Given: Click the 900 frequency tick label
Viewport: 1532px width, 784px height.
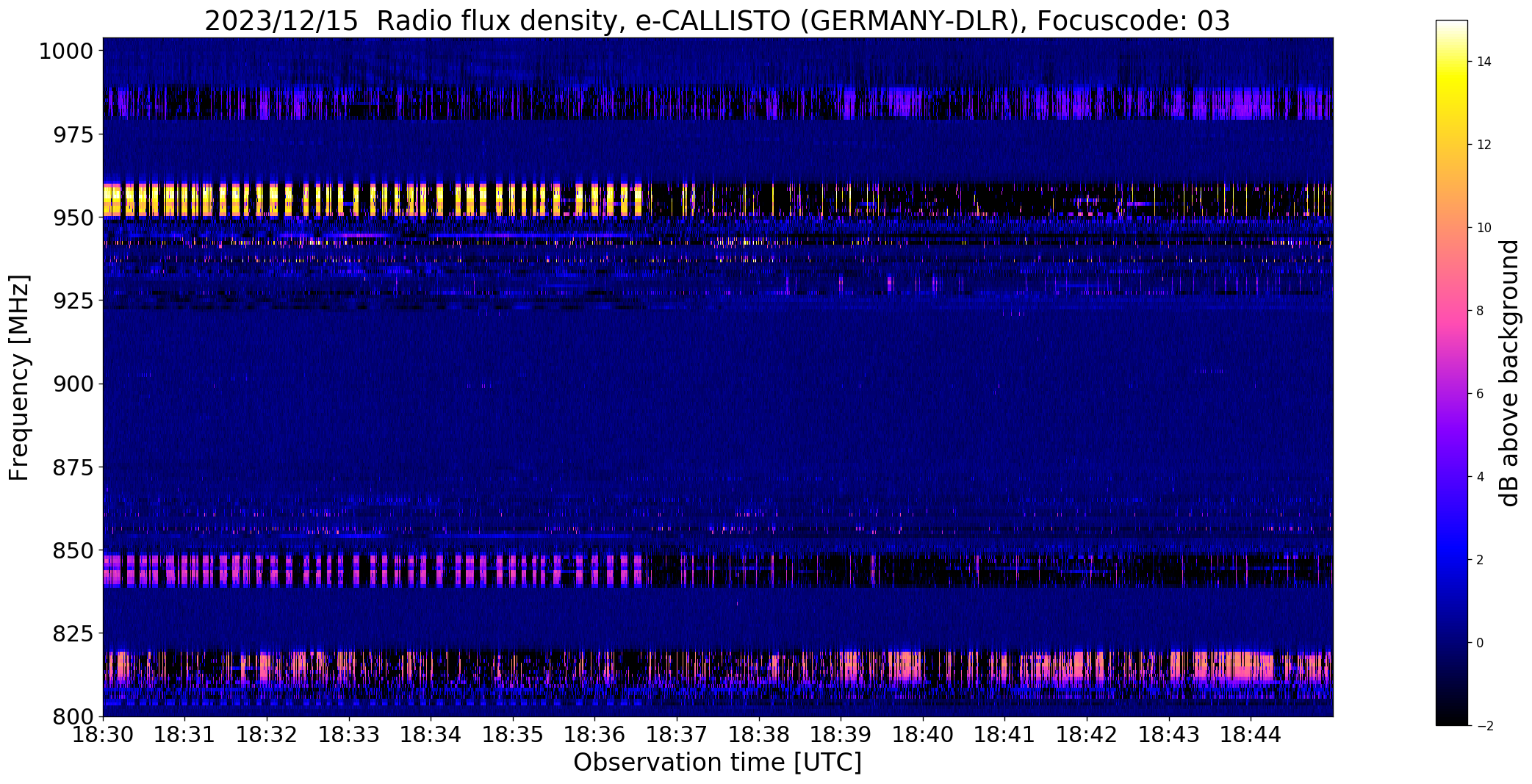Looking at the screenshot, I should (73, 384).
